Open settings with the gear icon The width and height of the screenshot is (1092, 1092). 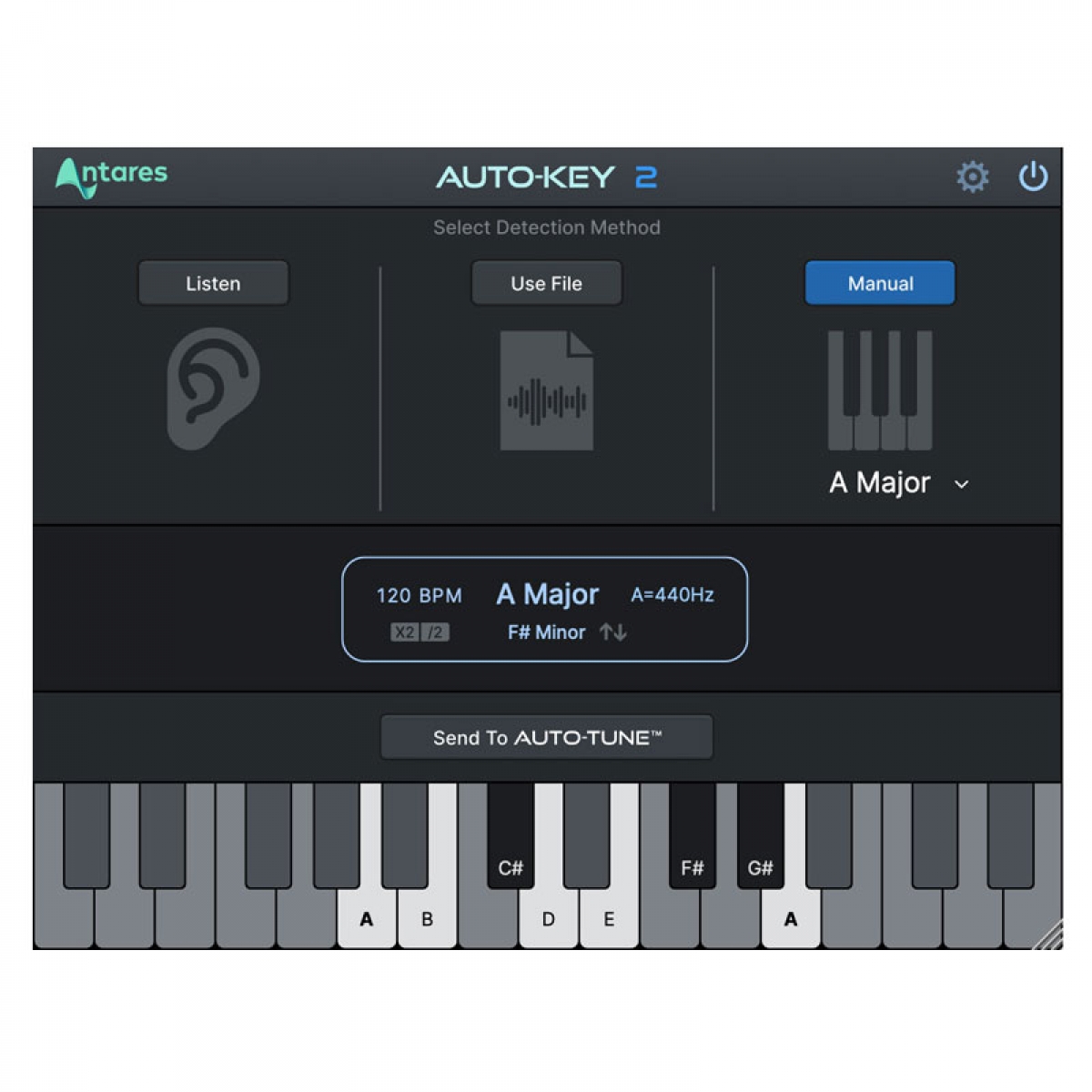click(972, 177)
